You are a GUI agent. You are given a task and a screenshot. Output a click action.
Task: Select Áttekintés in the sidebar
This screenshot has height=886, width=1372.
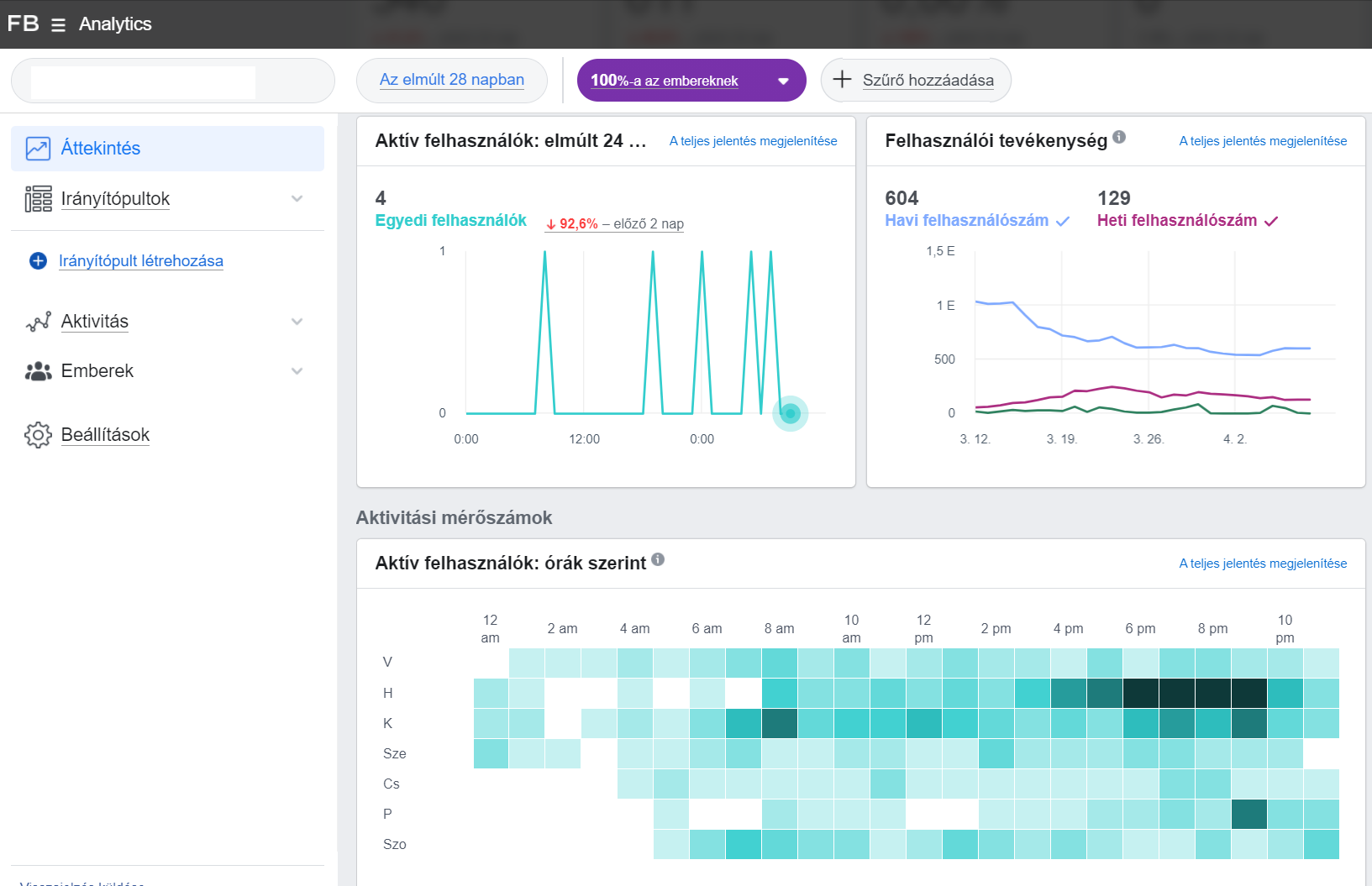pyautogui.click(x=167, y=149)
